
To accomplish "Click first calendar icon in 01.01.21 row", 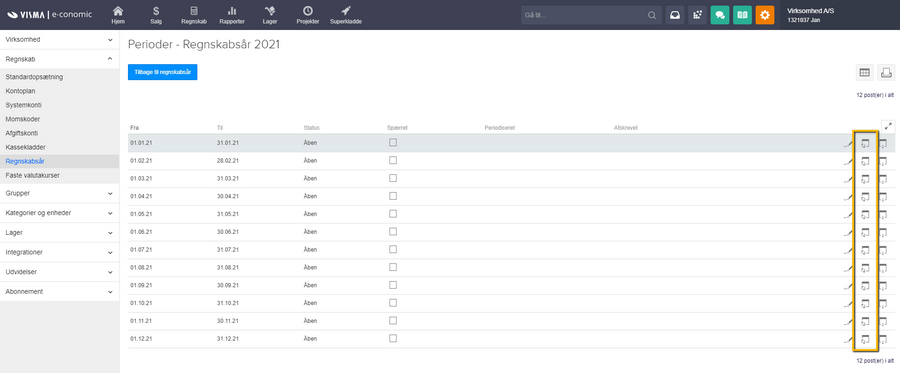I will point(866,143).
